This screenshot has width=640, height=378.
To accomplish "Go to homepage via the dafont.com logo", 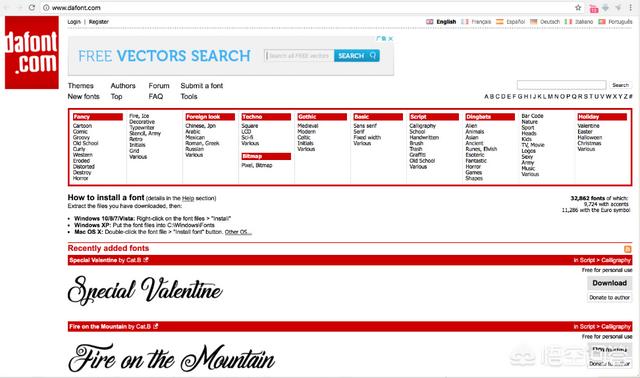I will tap(32, 53).
